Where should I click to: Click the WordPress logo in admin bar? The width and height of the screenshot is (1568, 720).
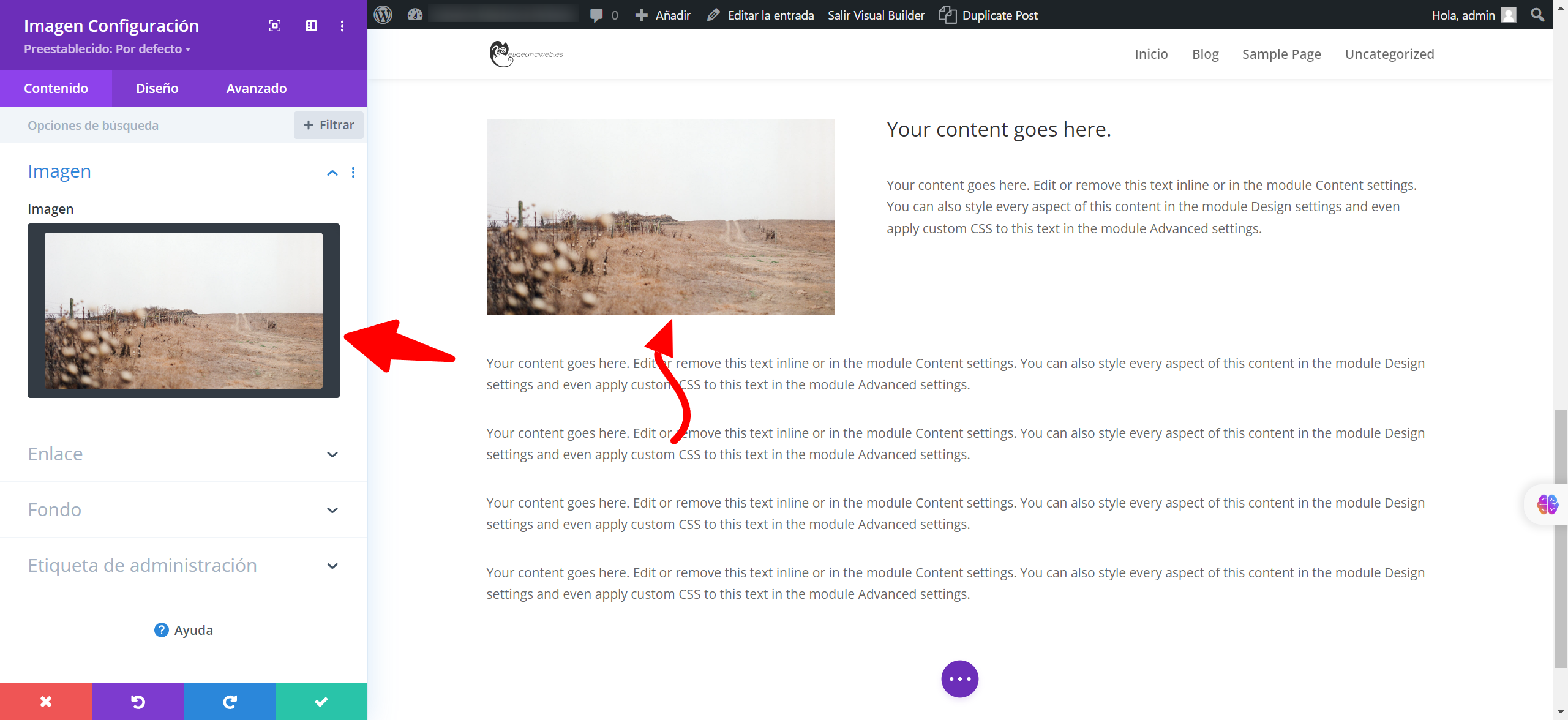click(383, 15)
